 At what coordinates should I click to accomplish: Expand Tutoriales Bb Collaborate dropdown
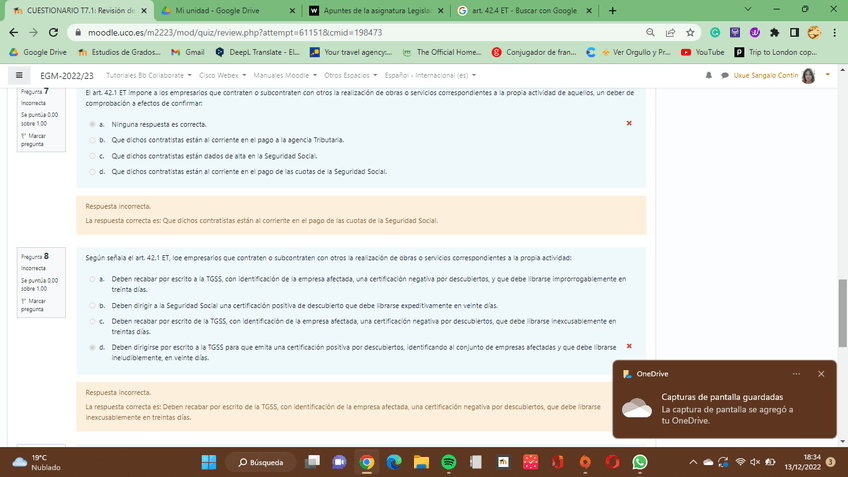pyautogui.click(x=149, y=75)
